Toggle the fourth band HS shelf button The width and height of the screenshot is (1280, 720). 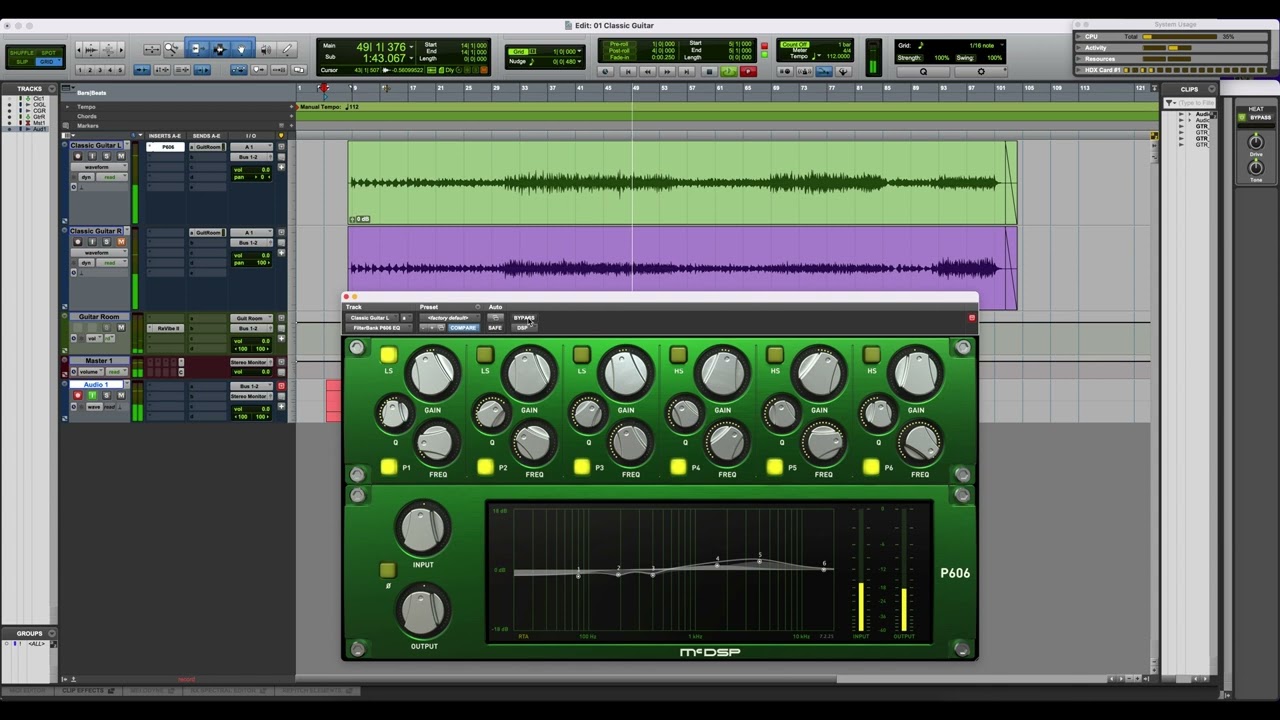[678, 354]
